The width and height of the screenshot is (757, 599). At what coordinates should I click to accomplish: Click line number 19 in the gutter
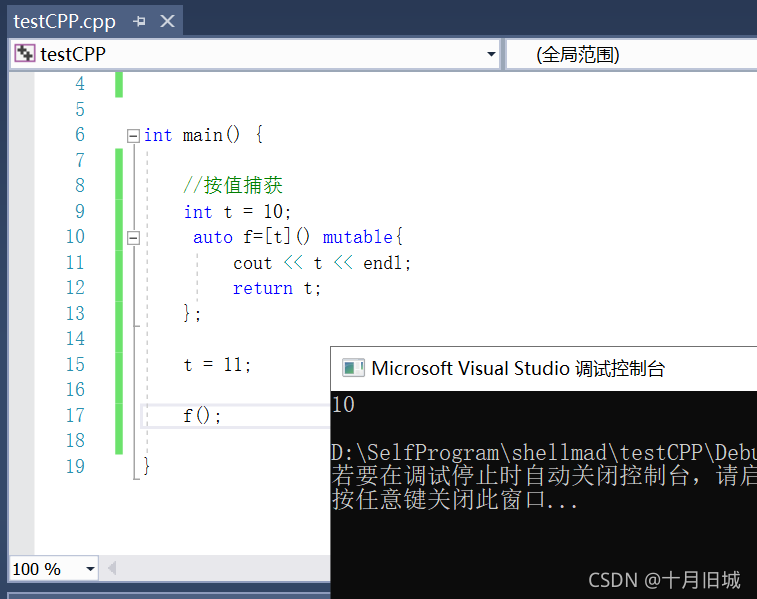pos(75,466)
